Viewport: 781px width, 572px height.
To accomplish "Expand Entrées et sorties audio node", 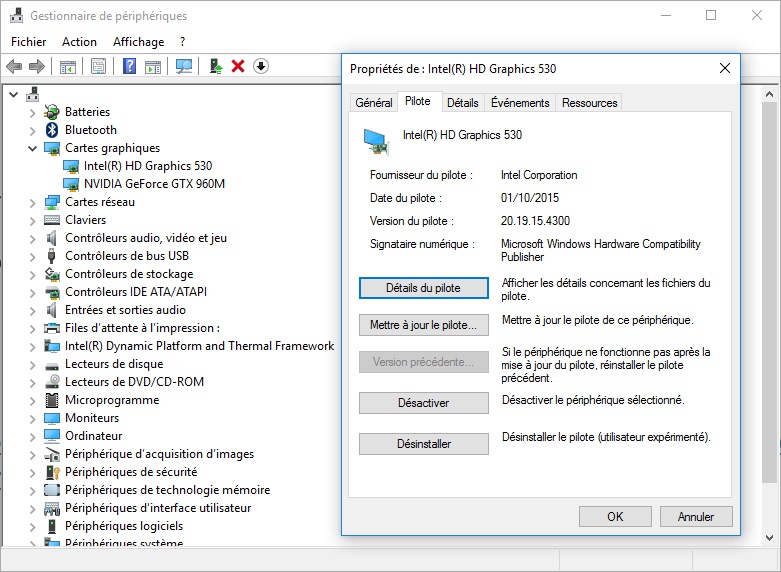I will [32, 310].
